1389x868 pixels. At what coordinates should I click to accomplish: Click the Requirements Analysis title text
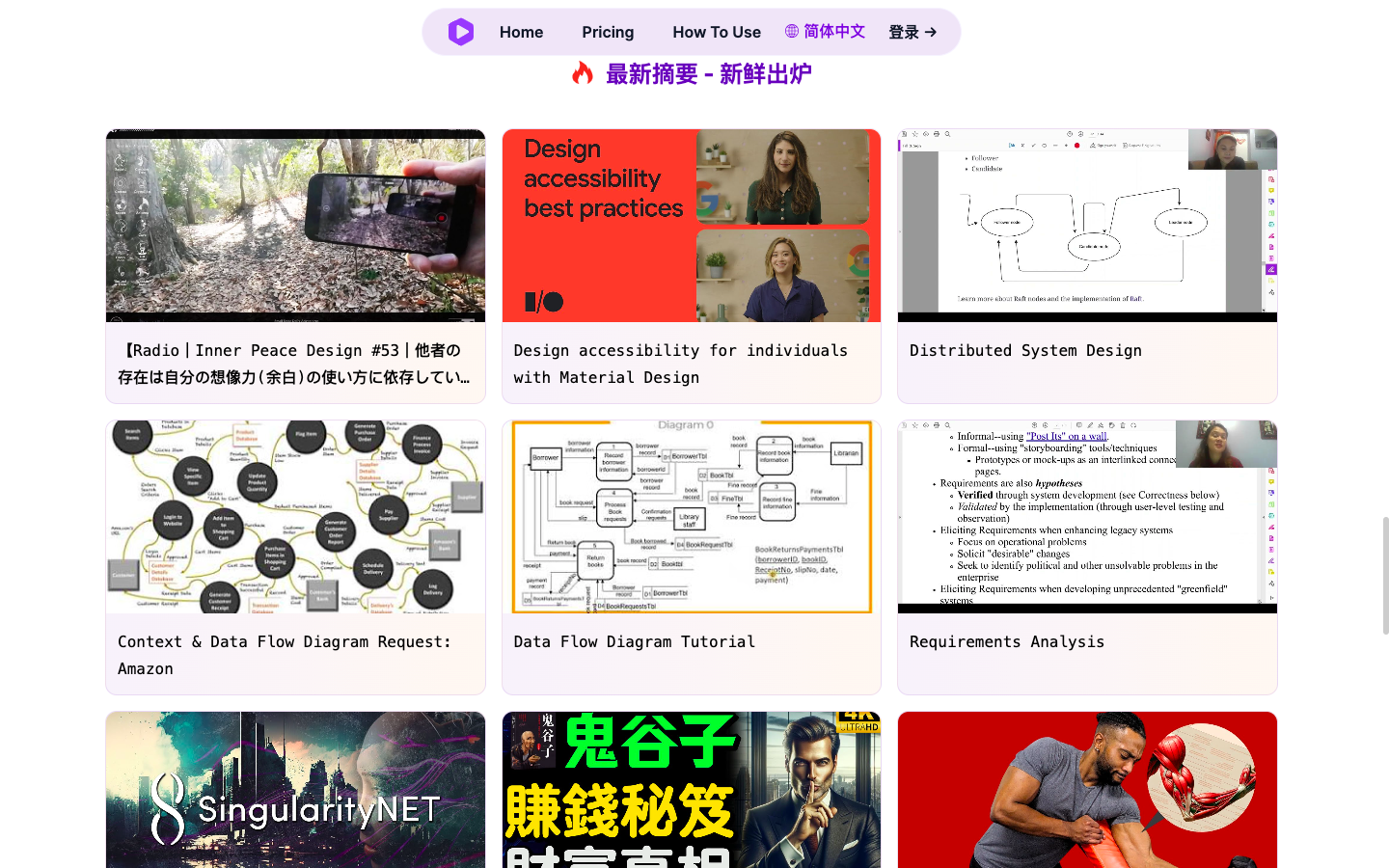pyautogui.click(x=1007, y=642)
